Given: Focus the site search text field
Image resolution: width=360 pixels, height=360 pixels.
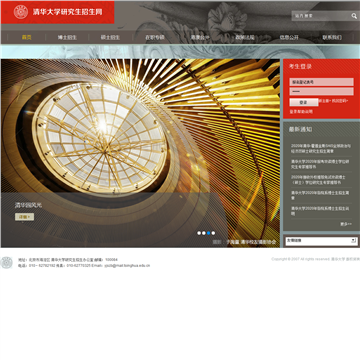Looking at the screenshot, I should 321,16.
